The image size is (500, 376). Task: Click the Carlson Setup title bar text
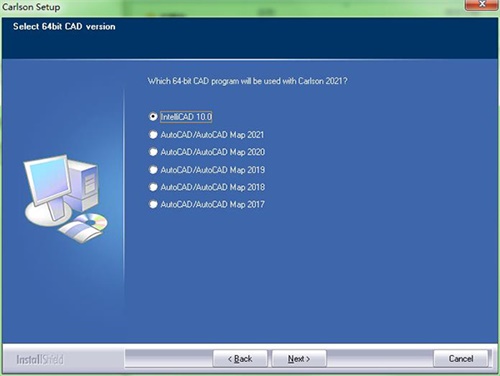click(x=31, y=7)
